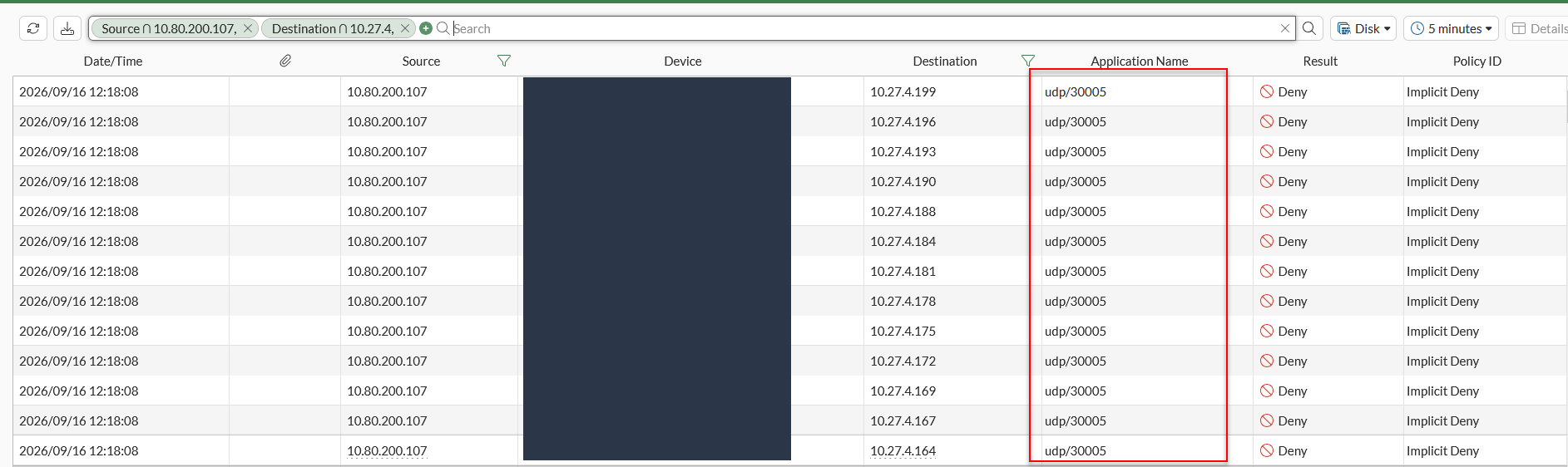This screenshot has width=1568, height=467.
Task: Click Deny icon in 10.27.4.175 row
Action: (1267, 331)
